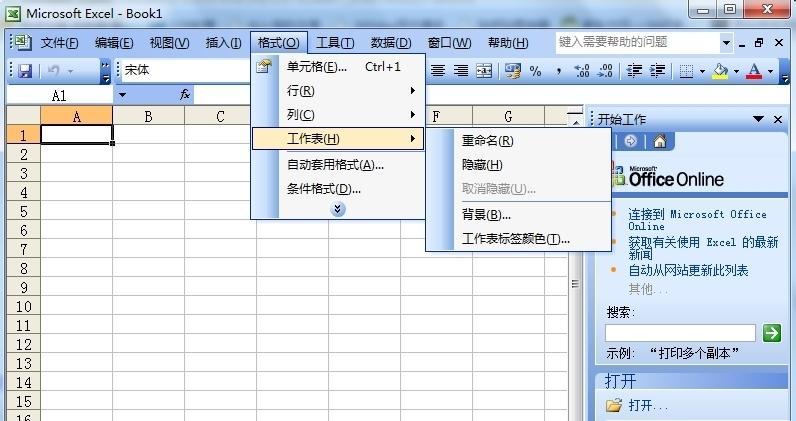
Task: Click the Select All corner of the grid
Action: tap(23, 115)
